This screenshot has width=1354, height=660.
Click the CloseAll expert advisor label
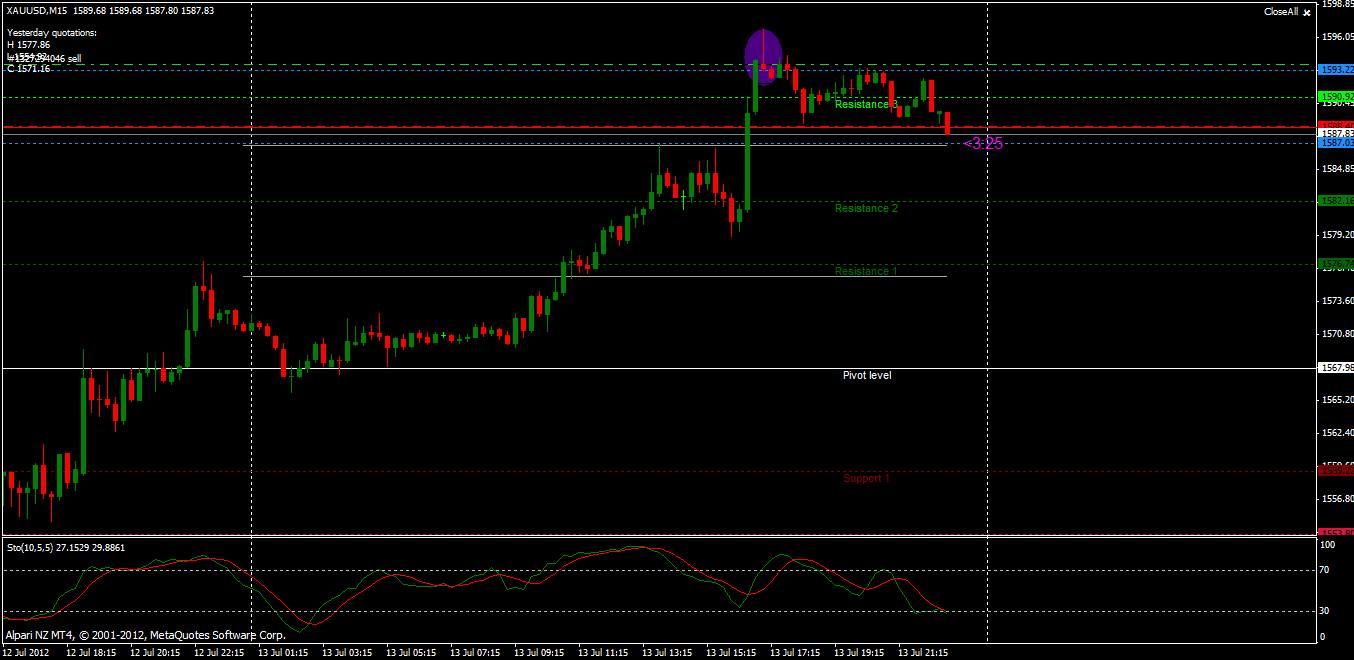click(x=1280, y=12)
